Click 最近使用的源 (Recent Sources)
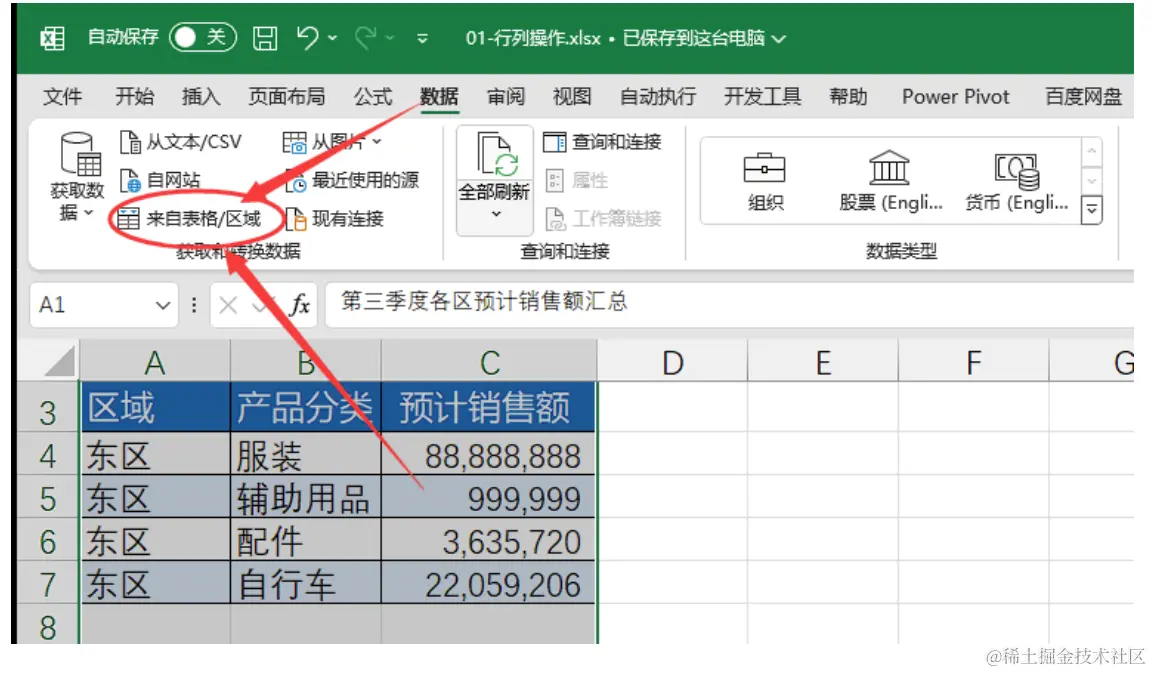 pos(352,180)
